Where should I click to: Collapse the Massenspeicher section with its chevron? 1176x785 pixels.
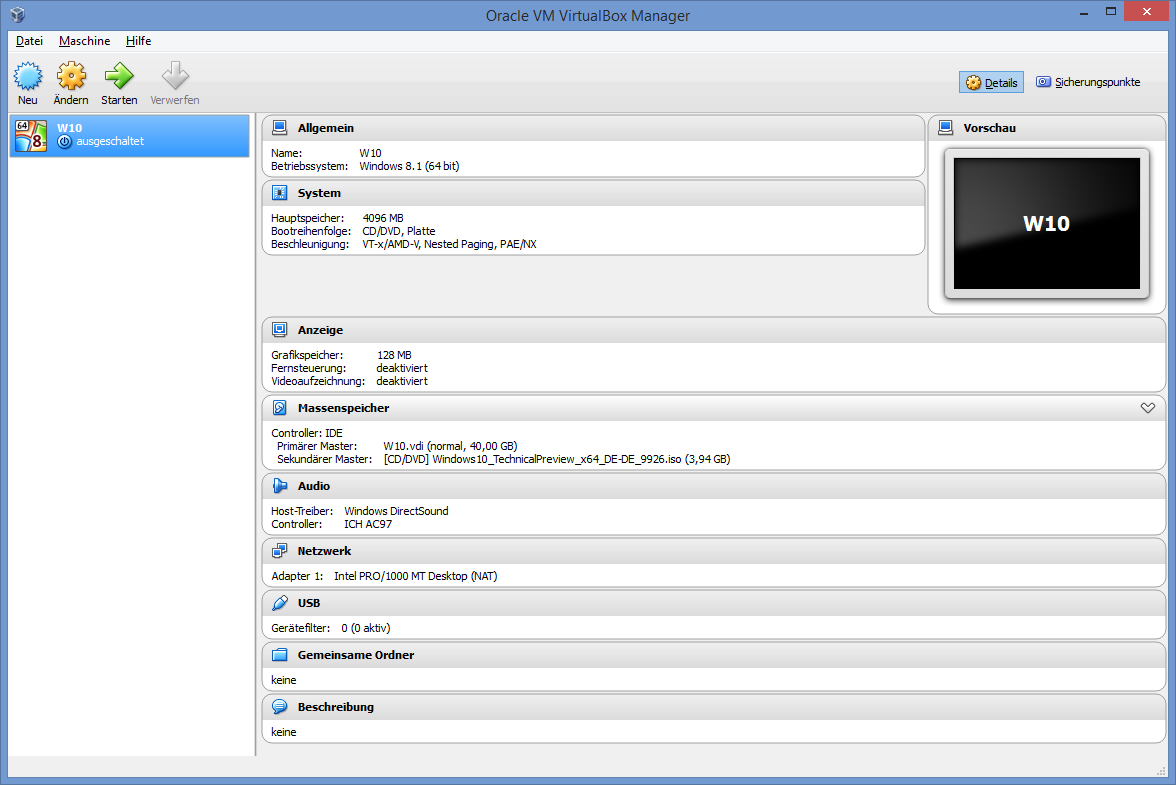pos(1148,408)
